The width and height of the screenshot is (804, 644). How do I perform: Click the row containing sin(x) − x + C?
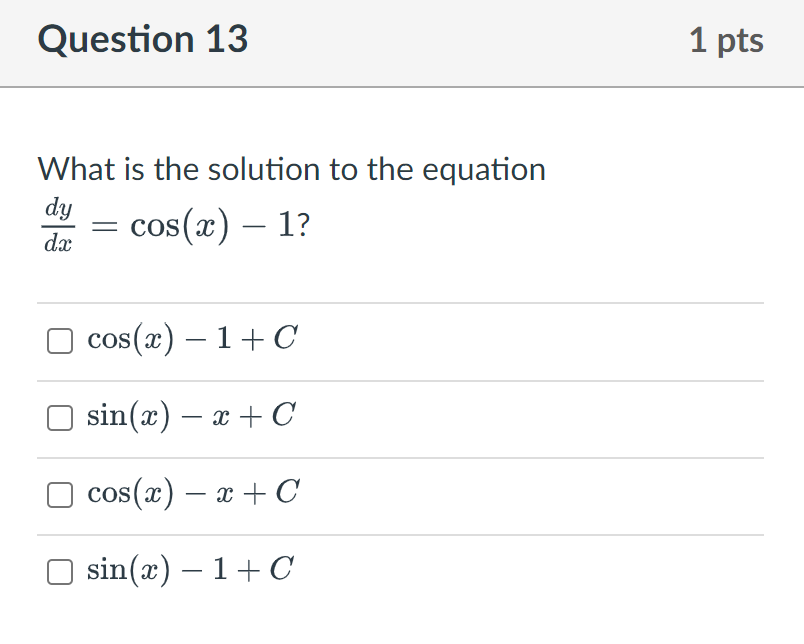[x=400, y=417]
